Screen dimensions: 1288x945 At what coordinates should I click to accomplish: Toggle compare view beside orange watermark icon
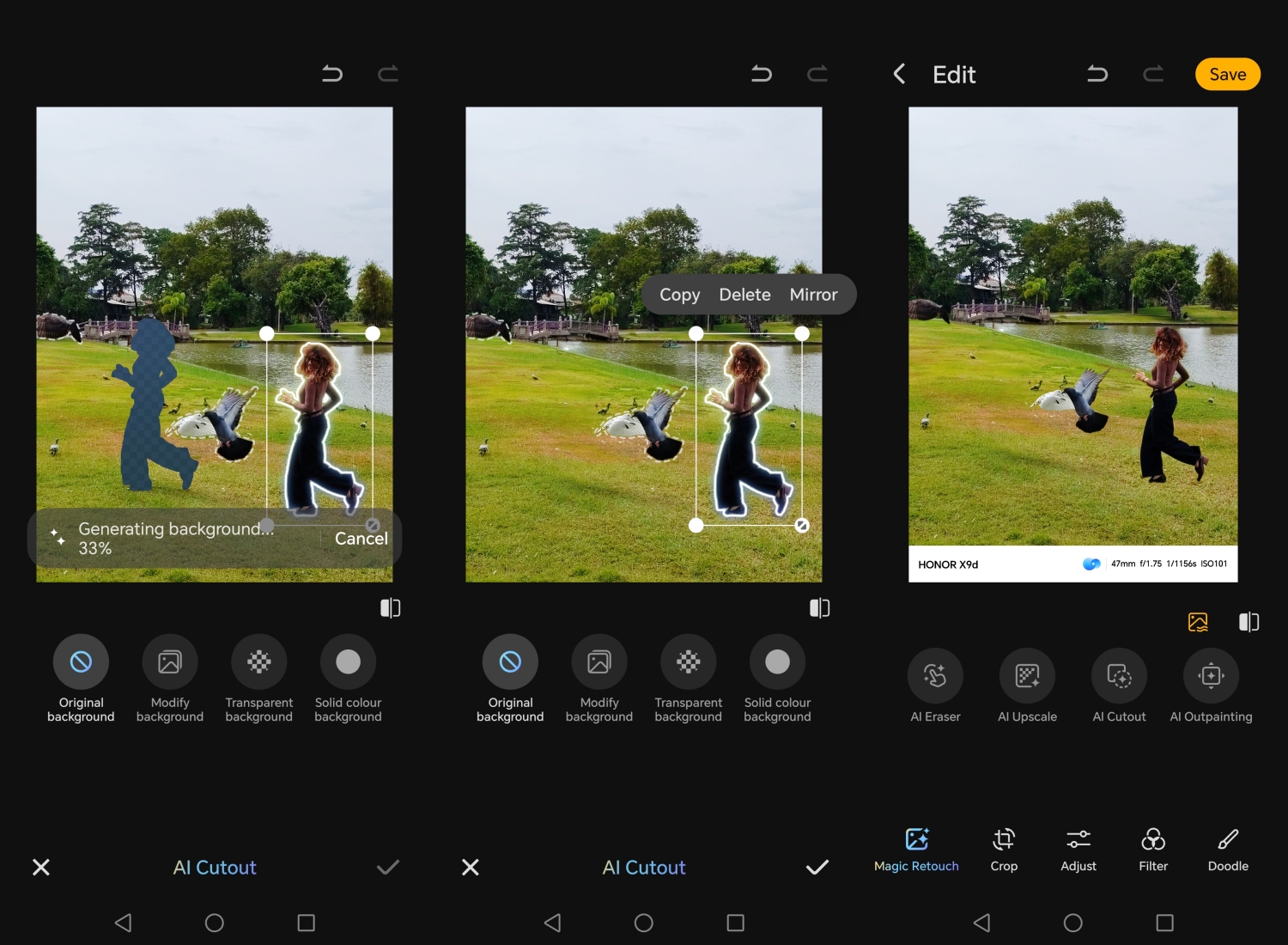point(1249,622)
